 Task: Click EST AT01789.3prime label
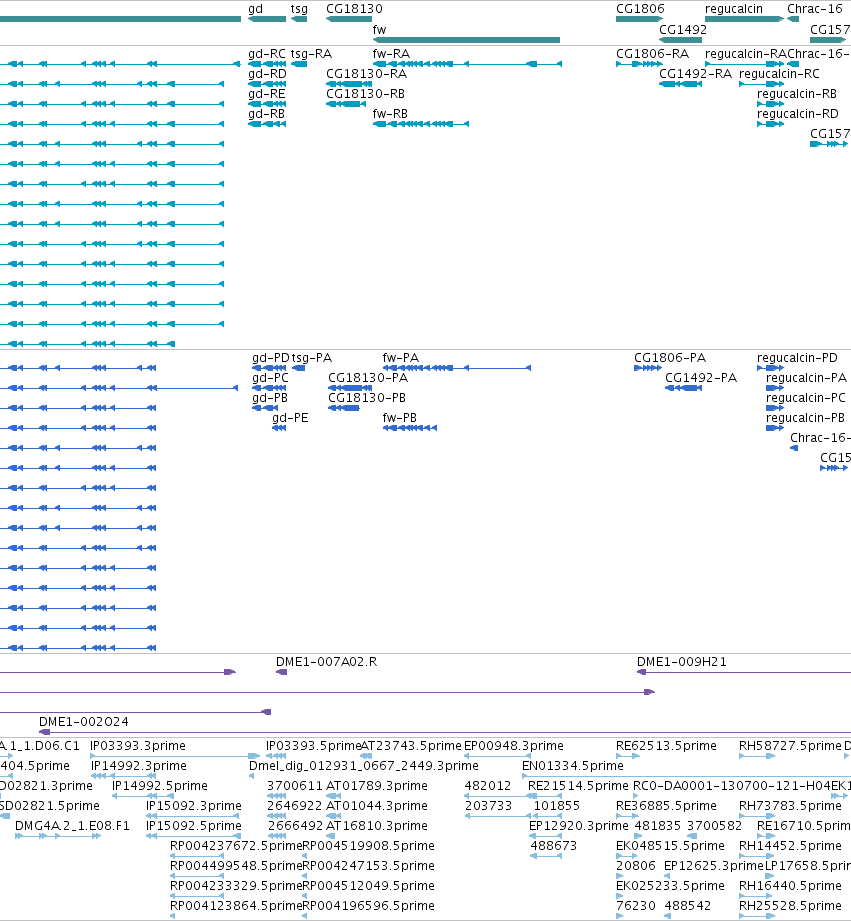[376, 786]
